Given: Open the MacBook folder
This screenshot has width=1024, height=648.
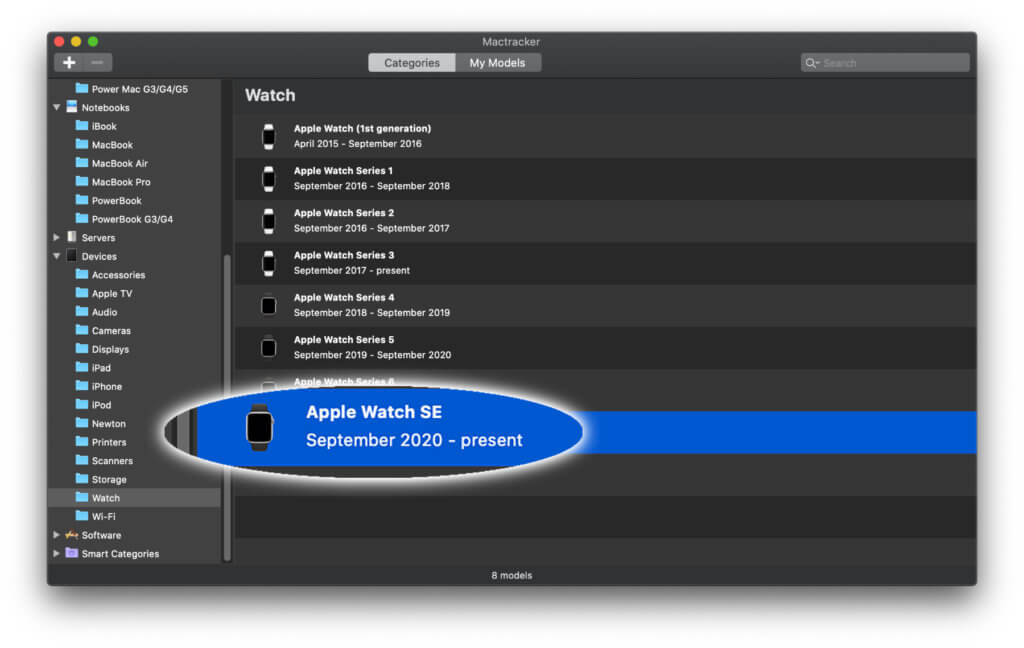Looking at the screenshot, I should tap(104, 144).
